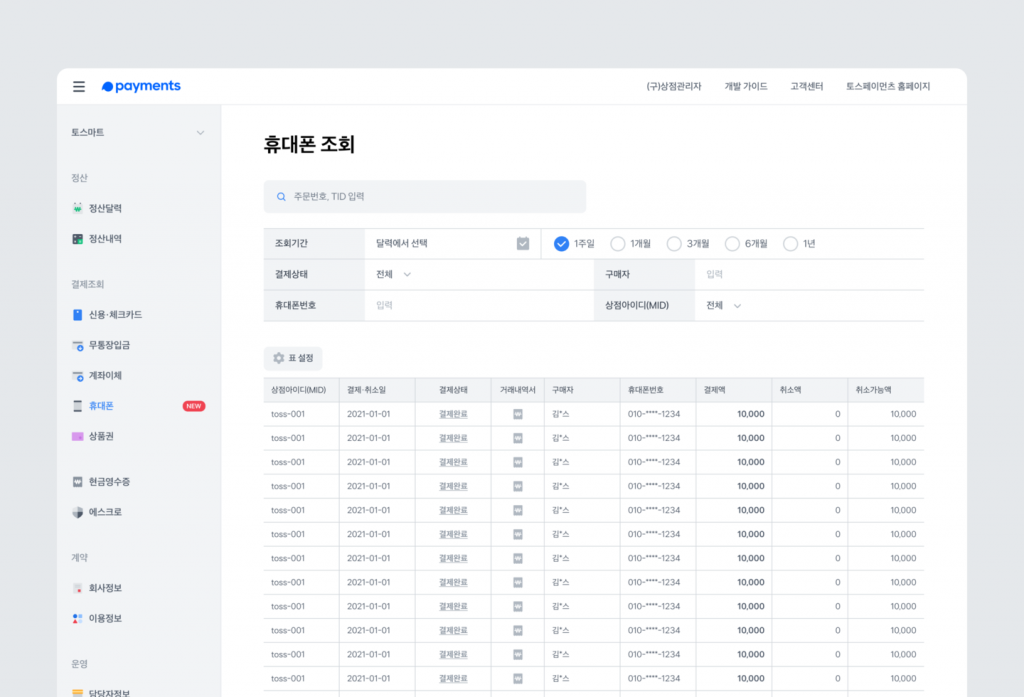
Task: Select the 계좌이체 icon
Action: point(78,376)
